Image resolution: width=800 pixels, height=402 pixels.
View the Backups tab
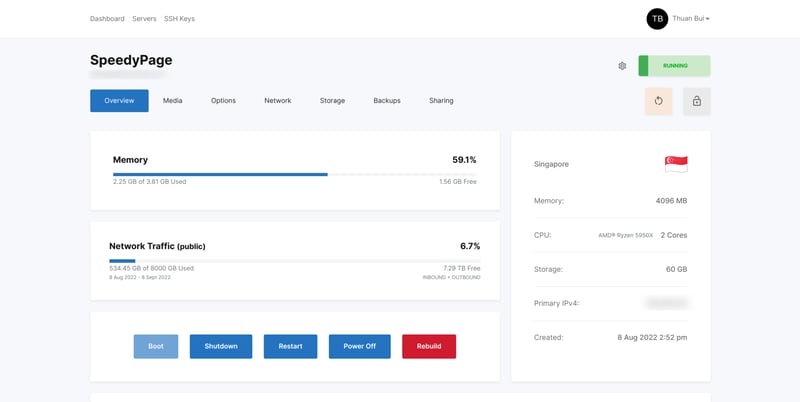(x=387, y=101)
